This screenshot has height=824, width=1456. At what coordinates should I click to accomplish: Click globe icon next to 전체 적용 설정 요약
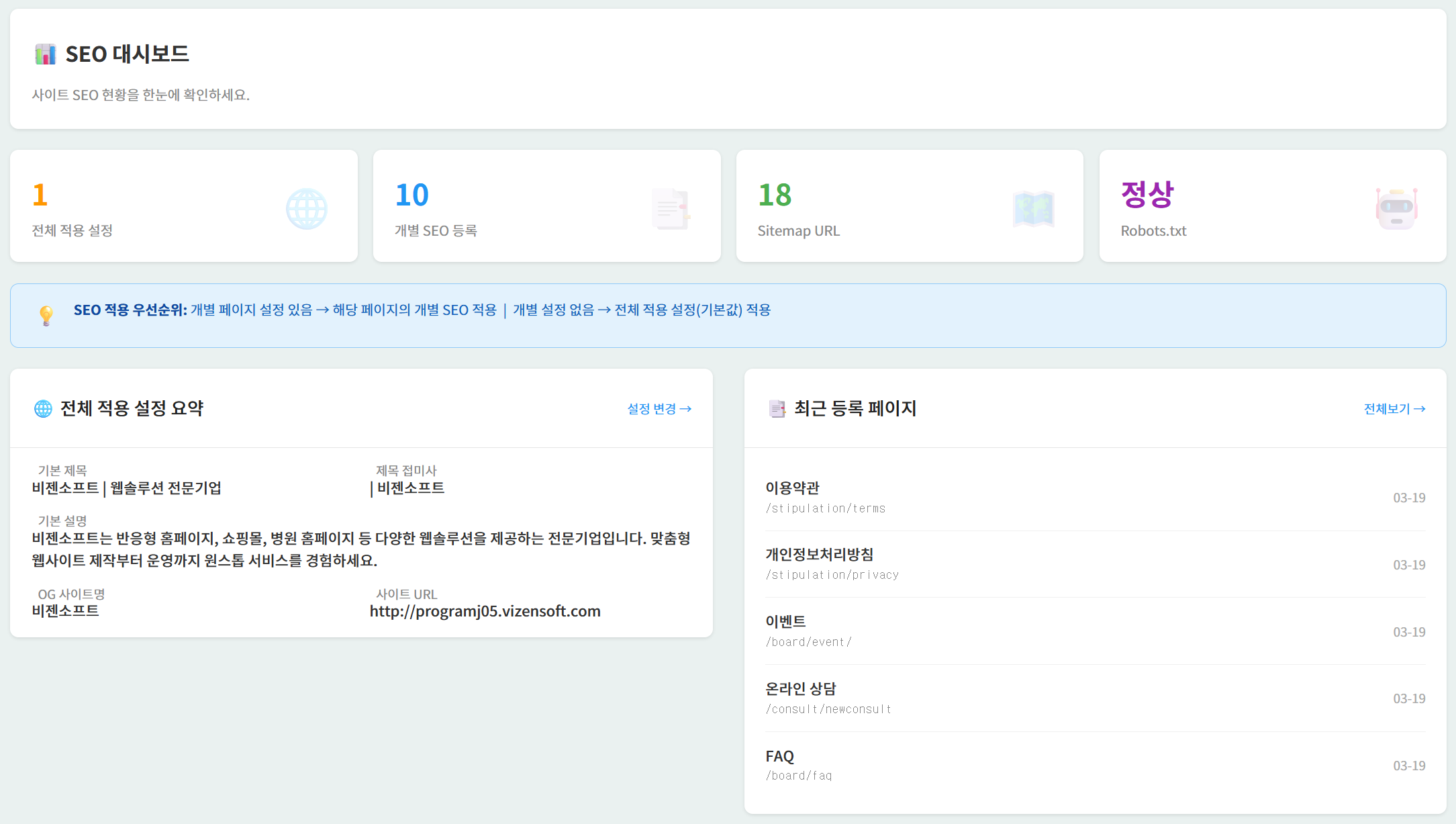coord(43,408)
